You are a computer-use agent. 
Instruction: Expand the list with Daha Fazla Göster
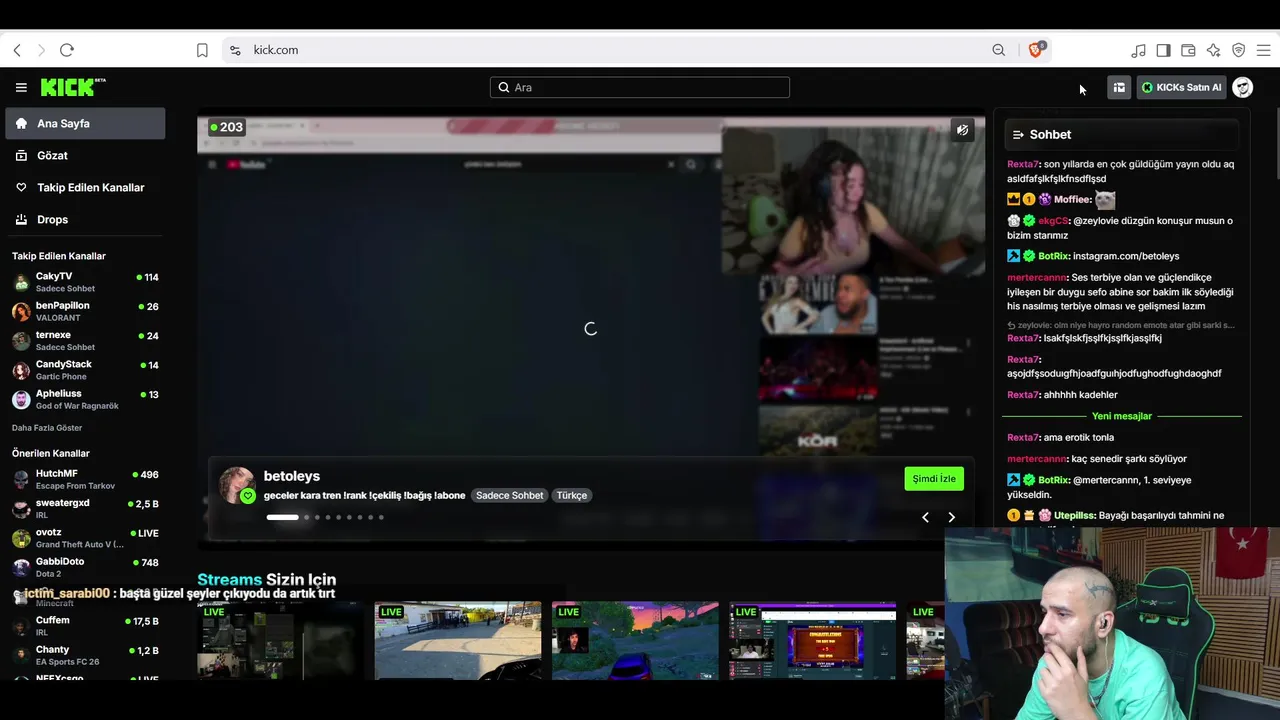click(47, 428)
